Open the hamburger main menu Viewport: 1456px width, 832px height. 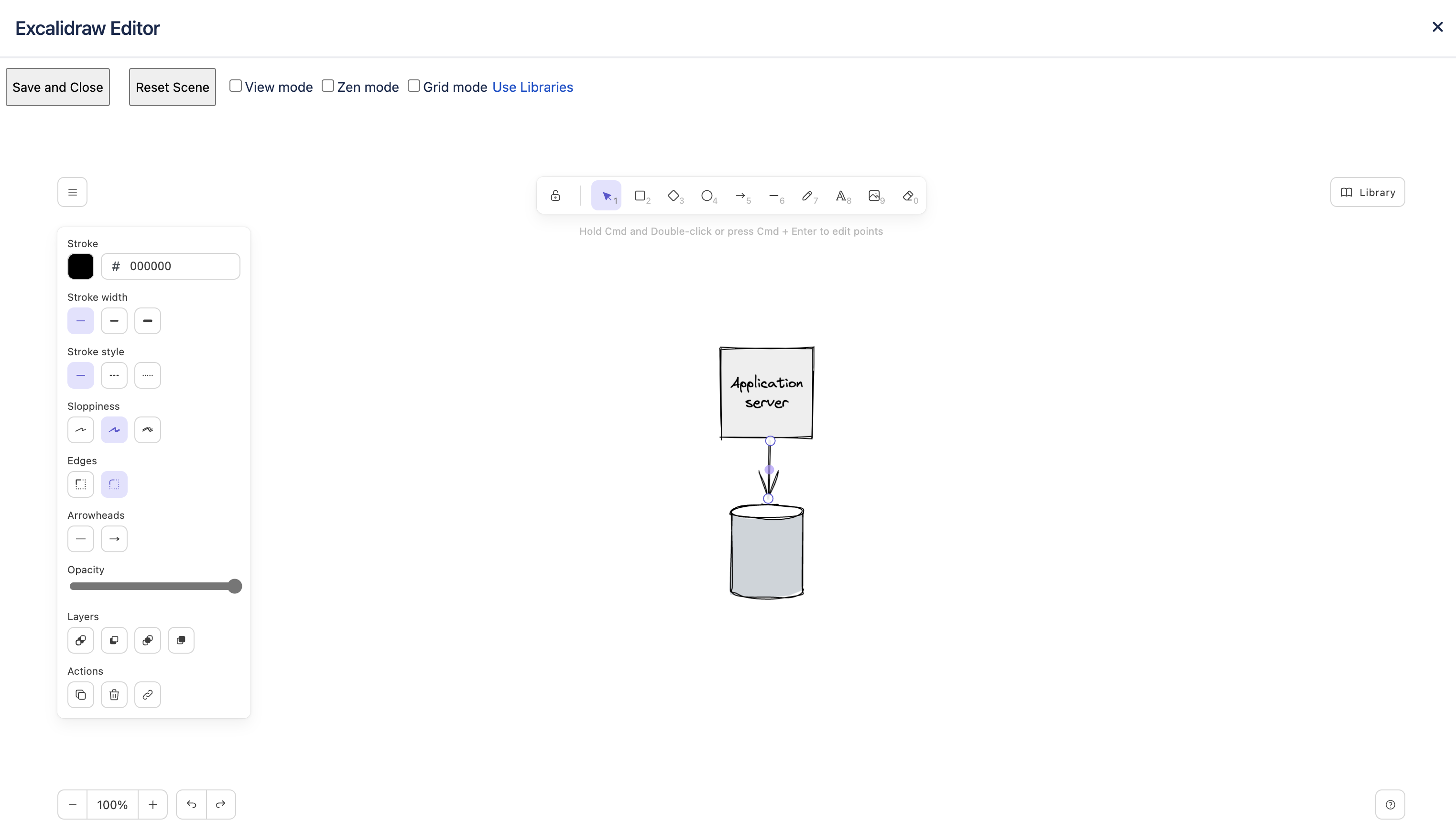click(73, 193)
